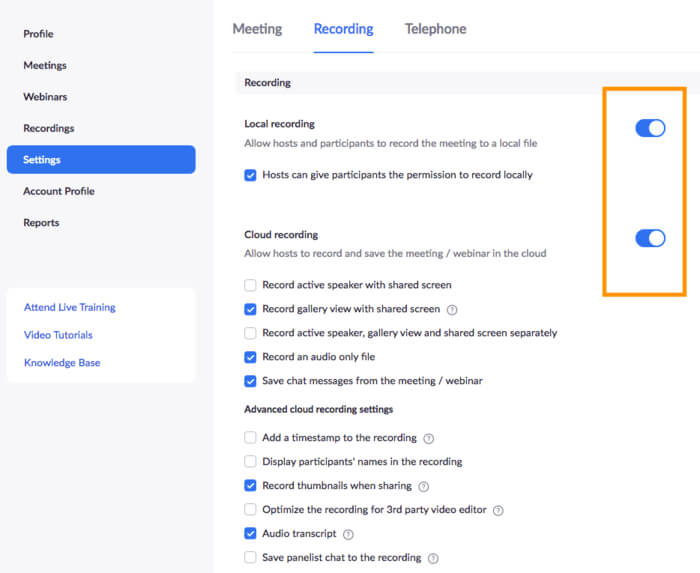Open Recordings in the left sidebar

click(x=49, y=128)
